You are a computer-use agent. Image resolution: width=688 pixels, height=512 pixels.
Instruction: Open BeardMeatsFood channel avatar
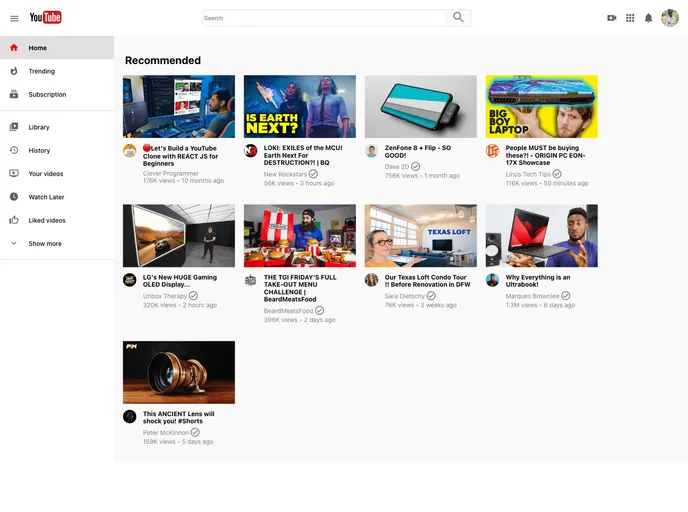pyautogui.click(x=251, y=280)
